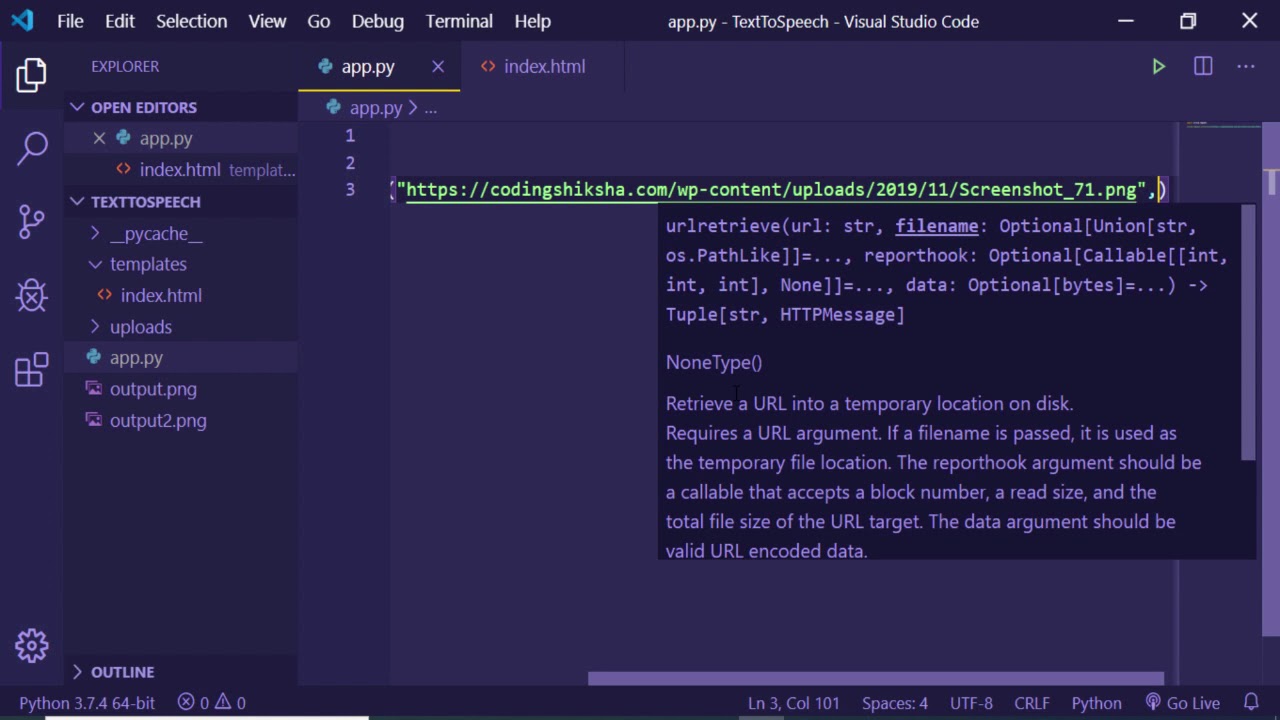1280x720 pixels.
Task: Switch to the index.html tab
Action: click(543, 67)
